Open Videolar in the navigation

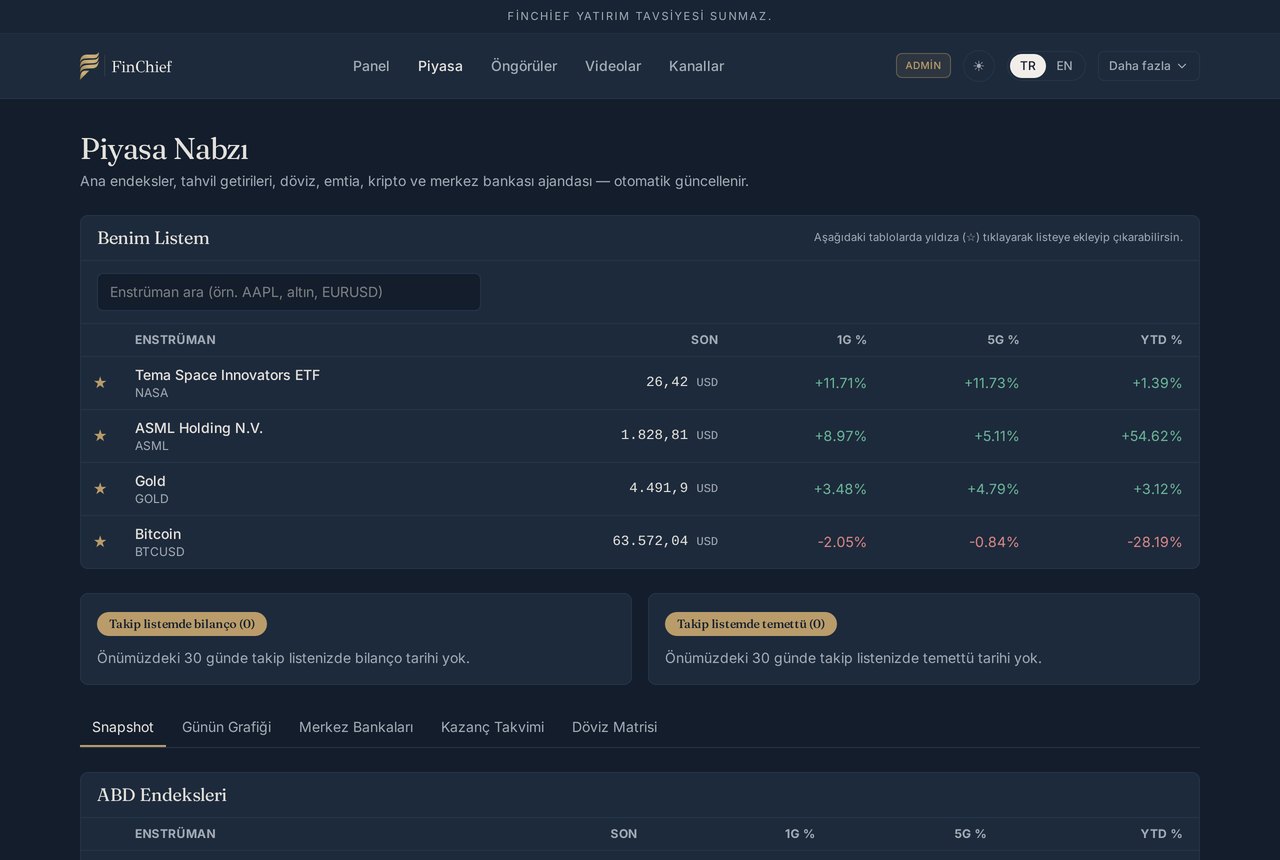coord(613,66)
